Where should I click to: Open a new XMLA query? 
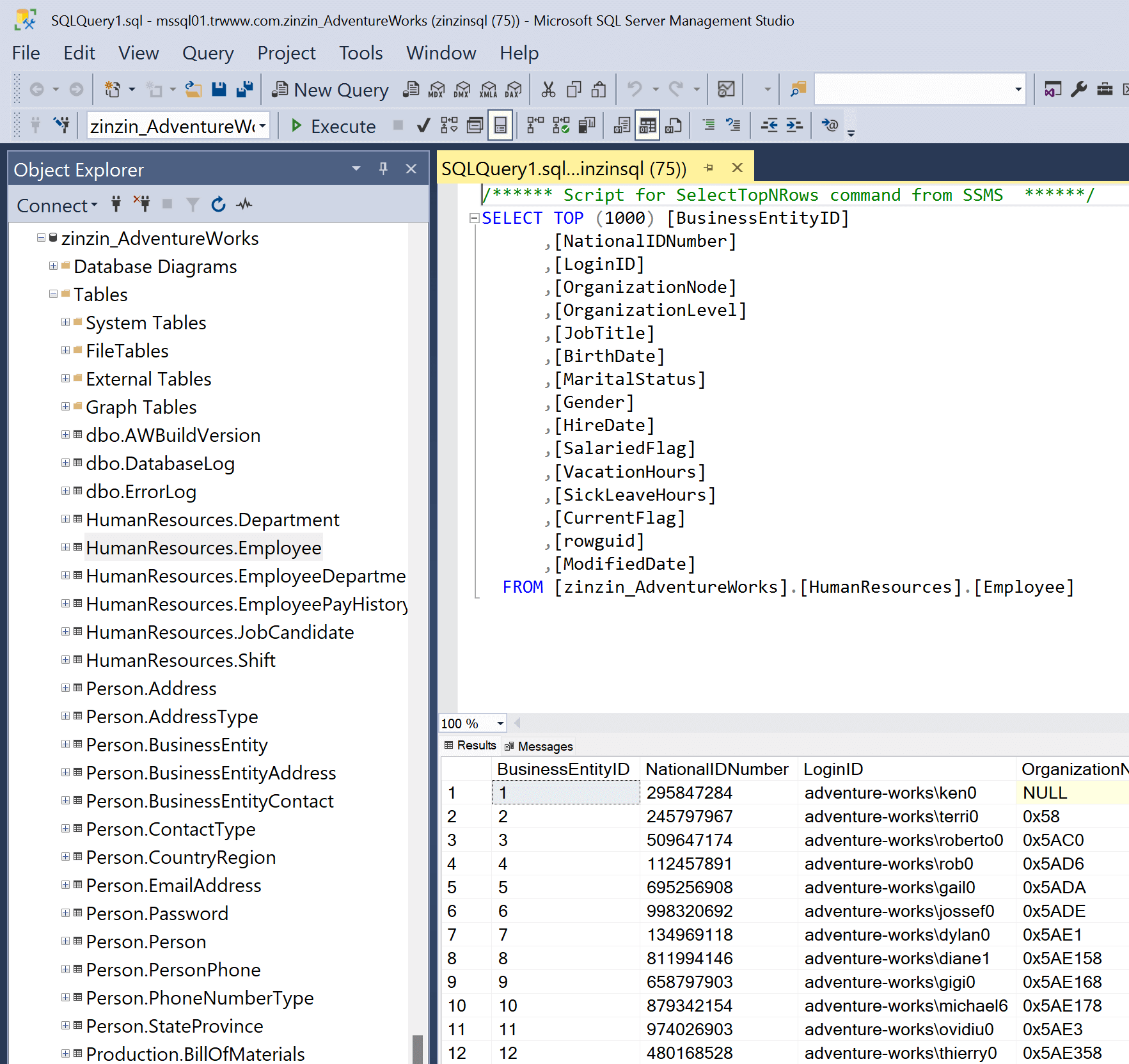(x=488, y=89)
